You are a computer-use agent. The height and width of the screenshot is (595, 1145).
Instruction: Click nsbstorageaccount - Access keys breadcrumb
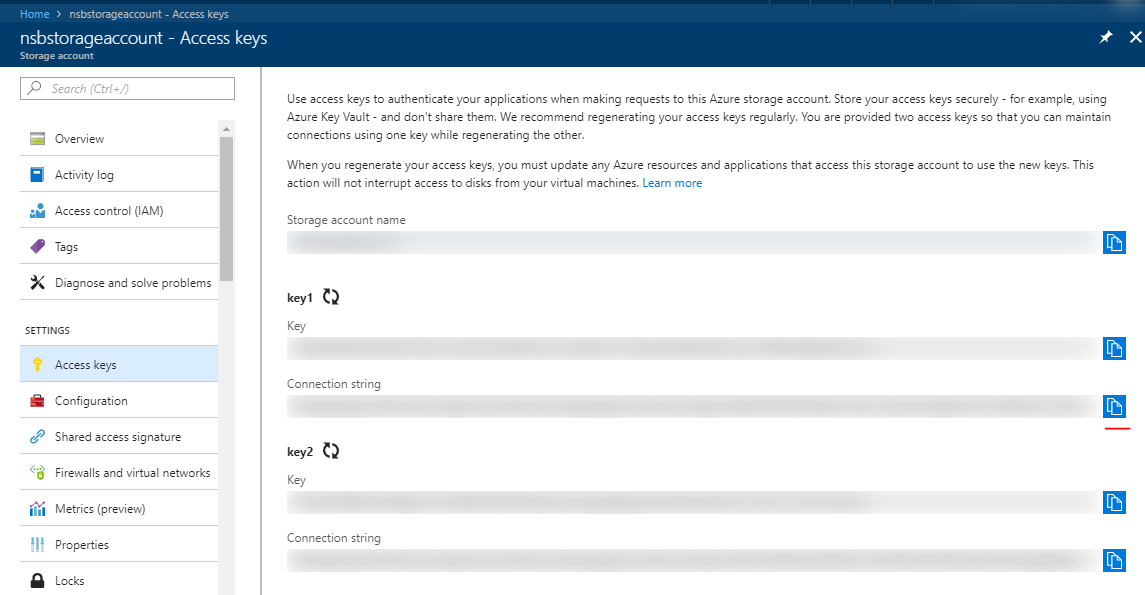(149, 14)
